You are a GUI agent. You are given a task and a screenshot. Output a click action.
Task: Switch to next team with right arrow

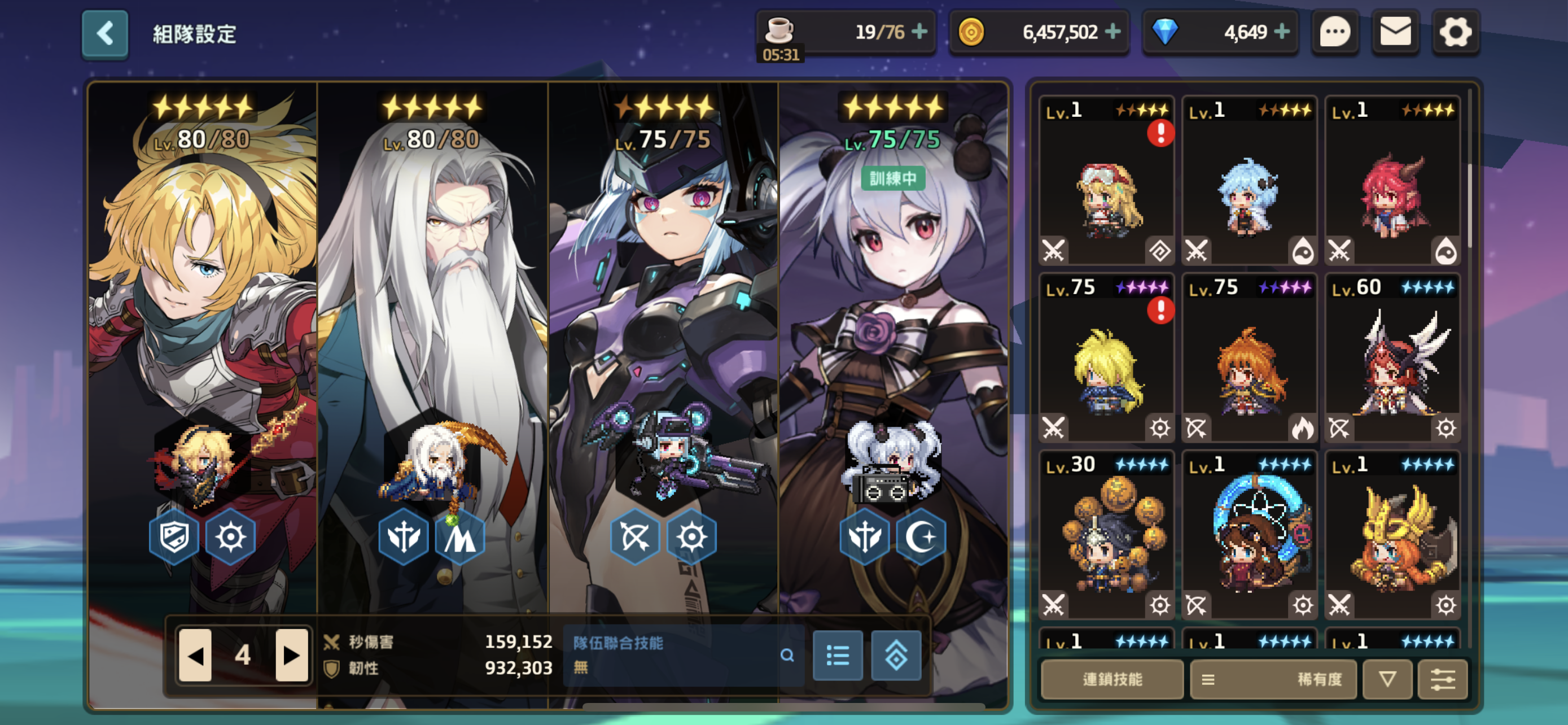click(x=292, y=656)
